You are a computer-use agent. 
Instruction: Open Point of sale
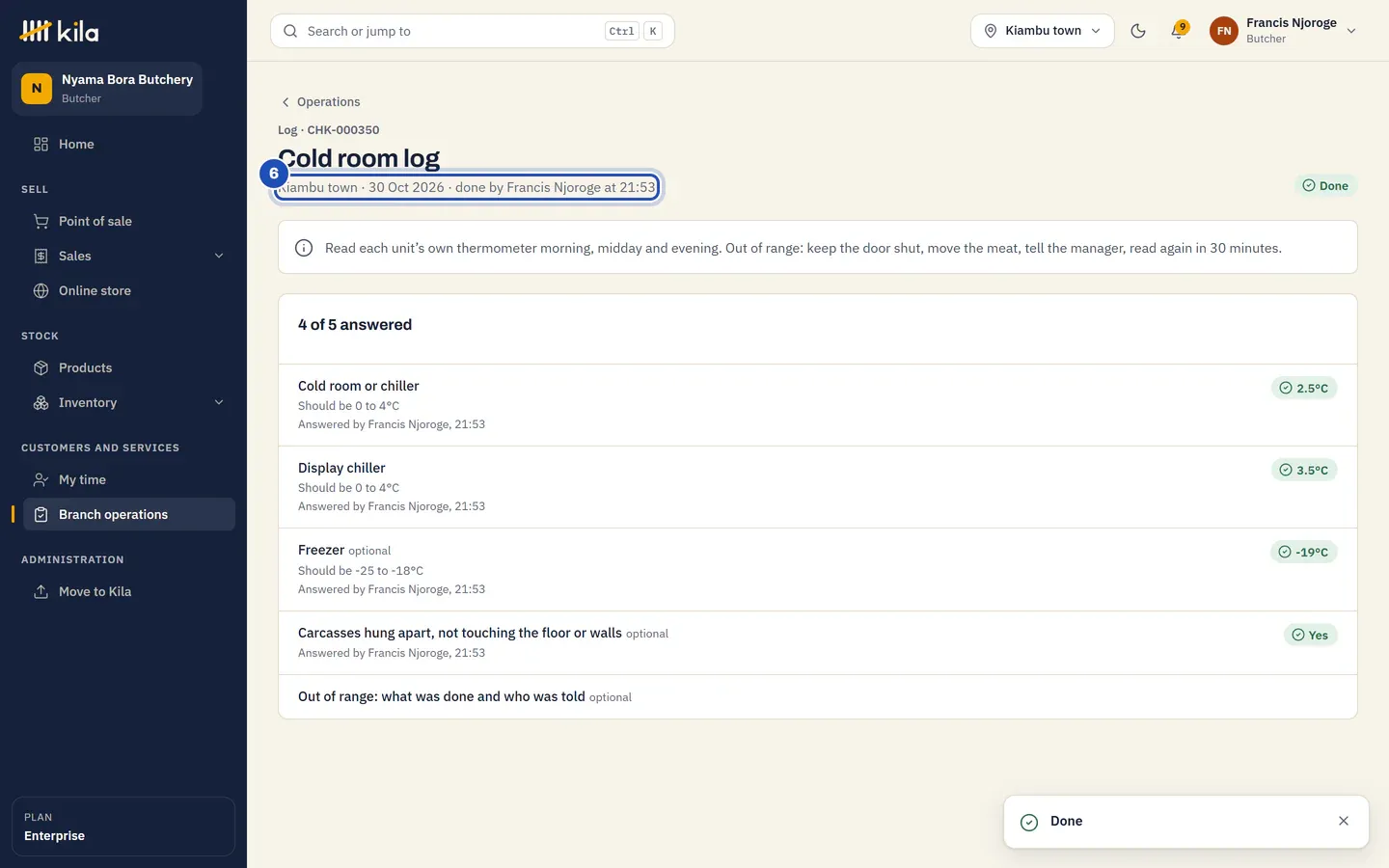tap(129, 221)
